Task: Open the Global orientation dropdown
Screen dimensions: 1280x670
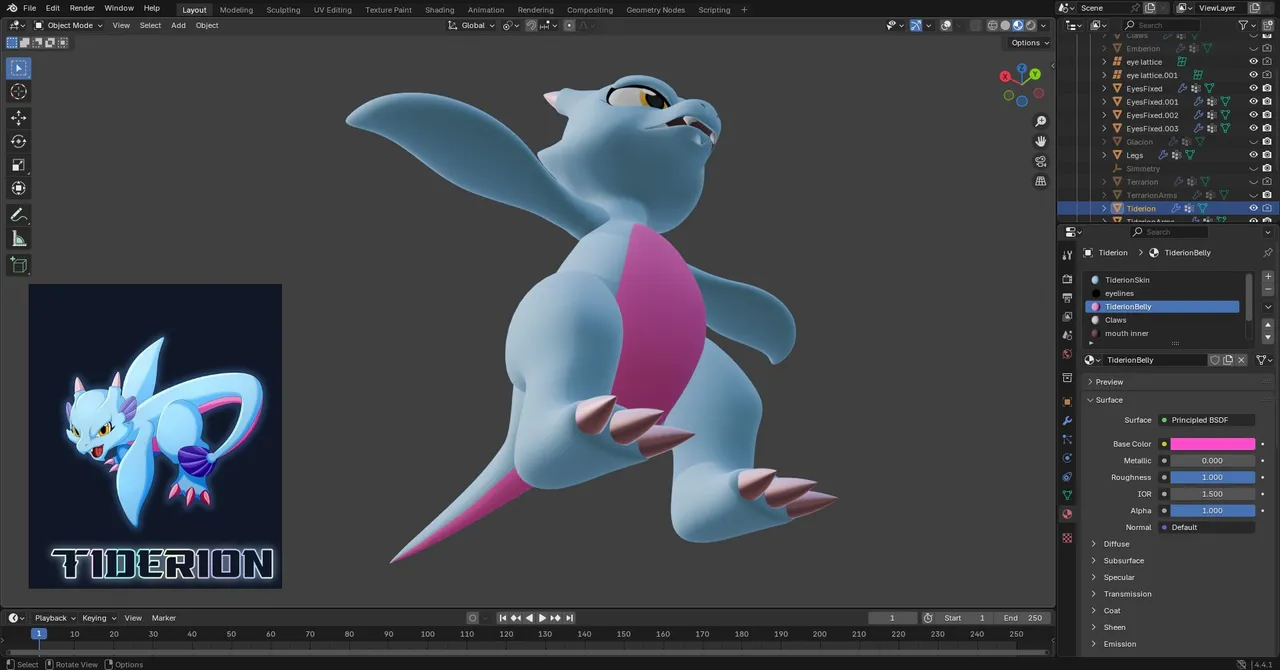Action: (472, 25)
